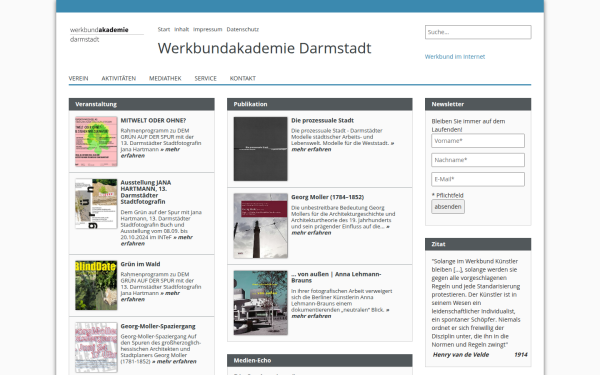Open the Georg Moller book cover thumbnail

pyautogui.click(x=261, y=225)
